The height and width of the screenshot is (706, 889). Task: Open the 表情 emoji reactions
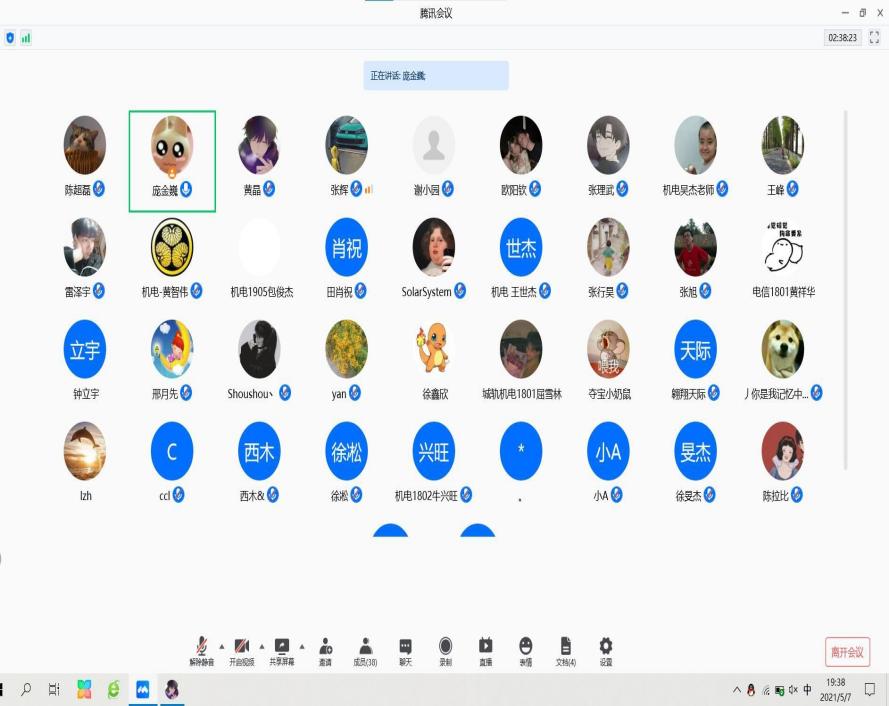point(525,646)
